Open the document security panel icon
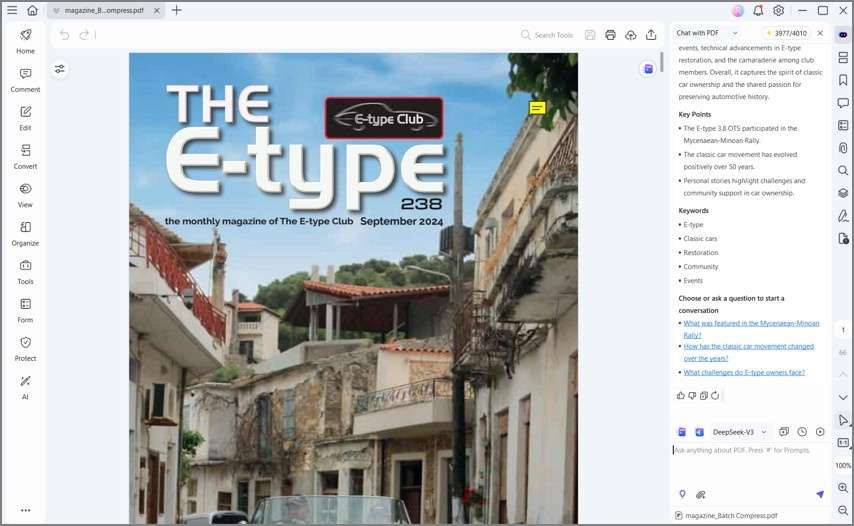The height and width of the screenshot is (526, 854). (843, 238)
